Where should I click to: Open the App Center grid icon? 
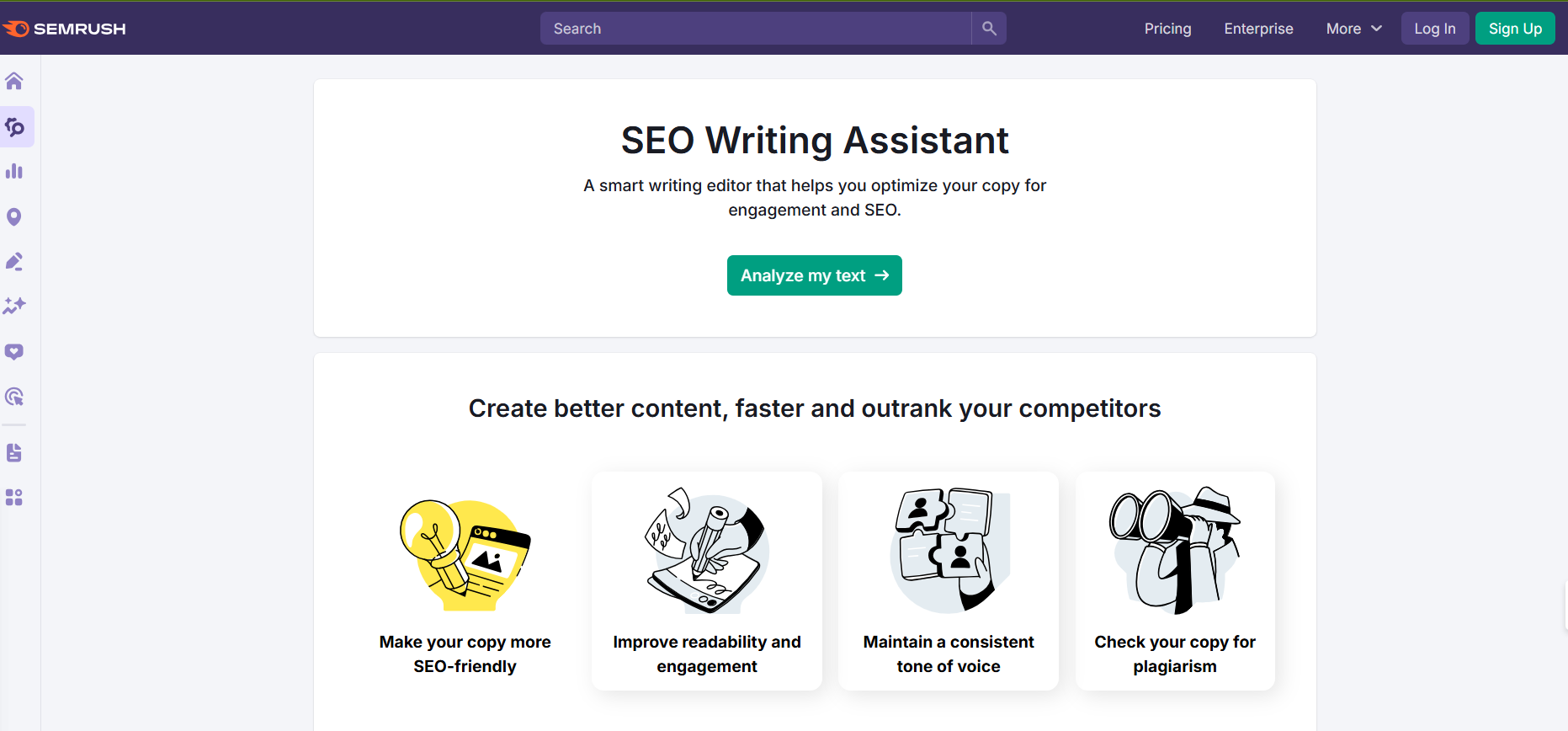(x=14, y=497)
